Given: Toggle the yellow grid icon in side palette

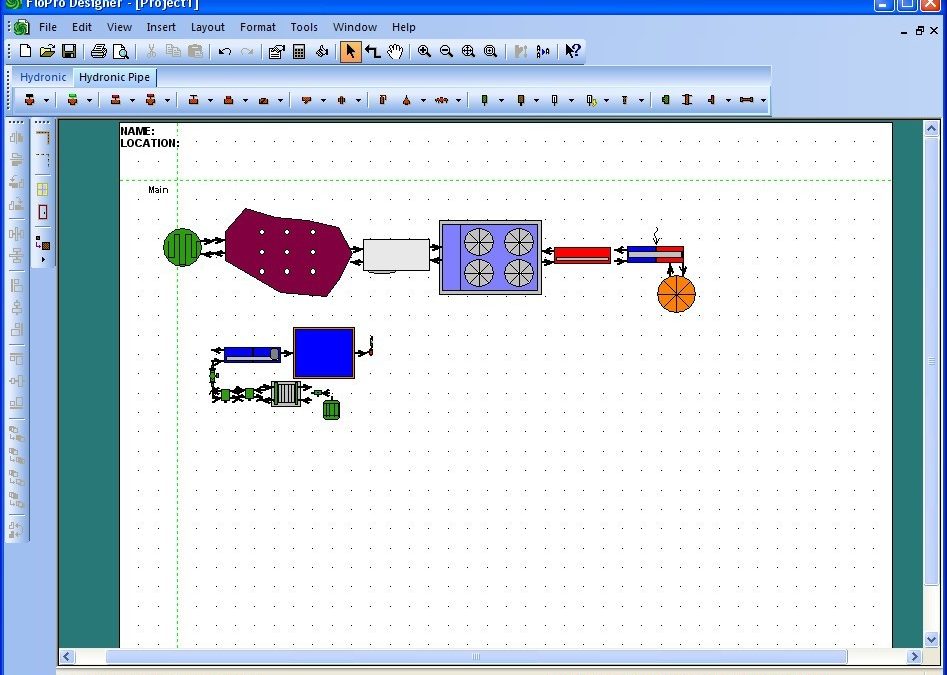Looking at the screenshot, I should [43, 189].
